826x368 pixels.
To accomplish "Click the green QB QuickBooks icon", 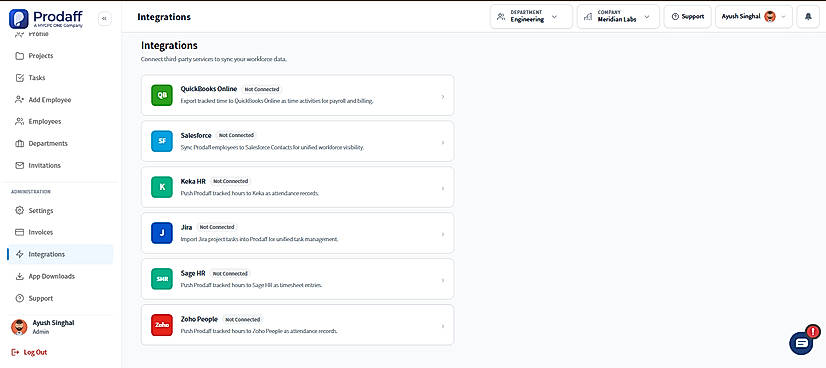I will click(x=162, y=95).
